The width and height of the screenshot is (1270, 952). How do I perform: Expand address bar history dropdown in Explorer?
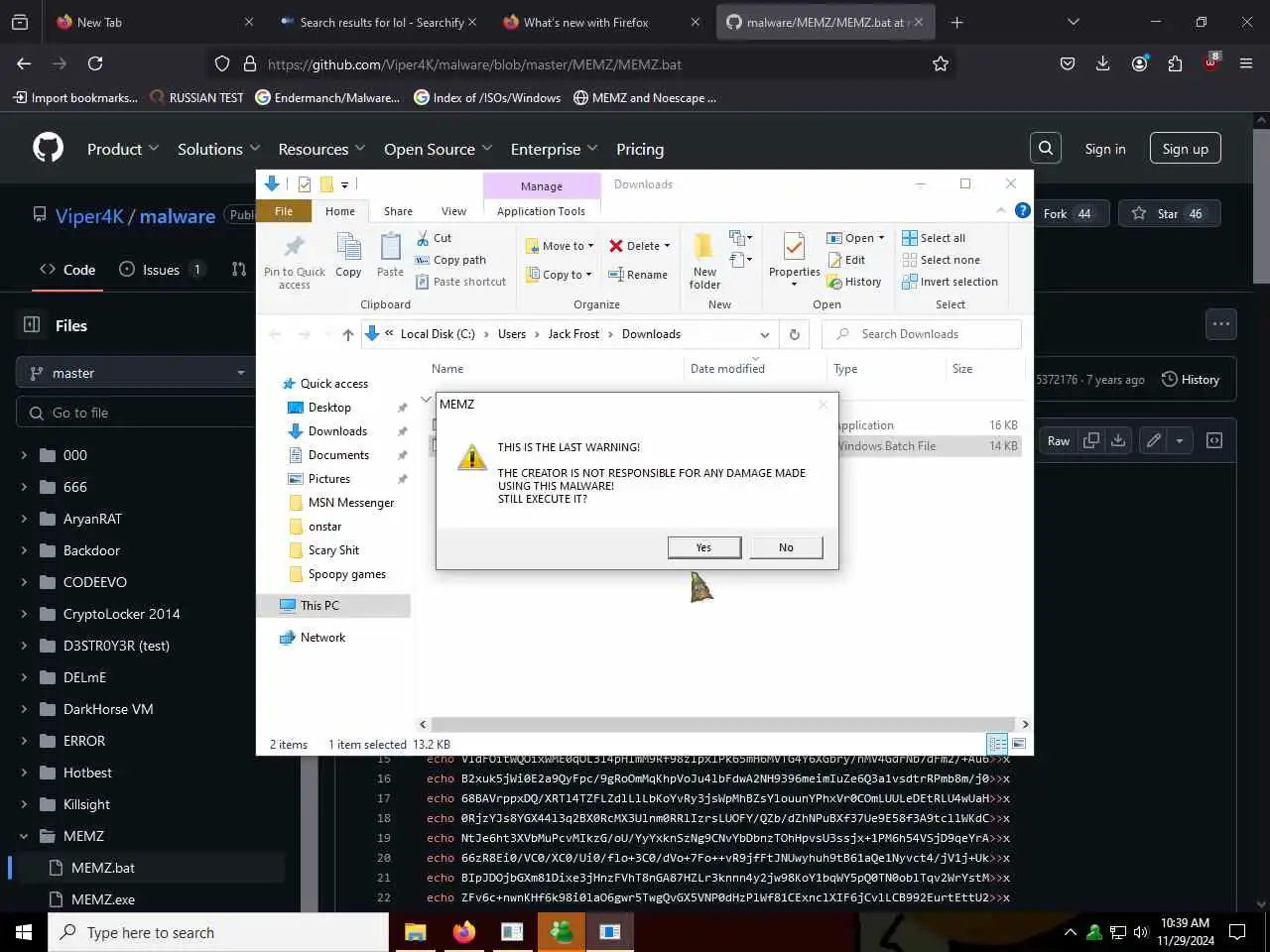[x=764, y=334]
